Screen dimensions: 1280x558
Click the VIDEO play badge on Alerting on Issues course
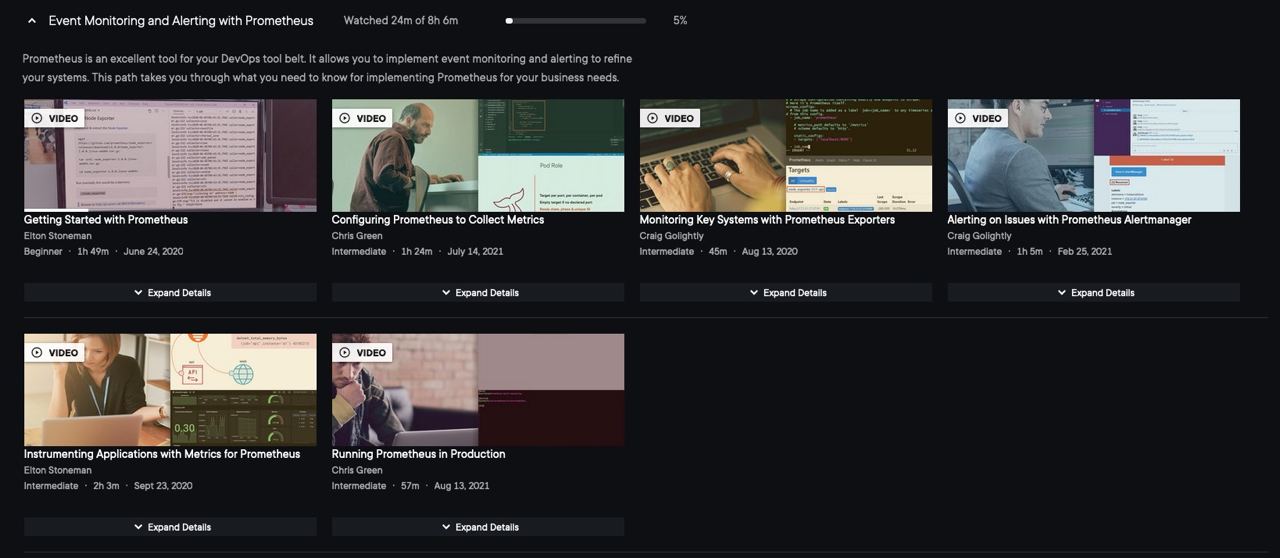click(x=978, y=118)
